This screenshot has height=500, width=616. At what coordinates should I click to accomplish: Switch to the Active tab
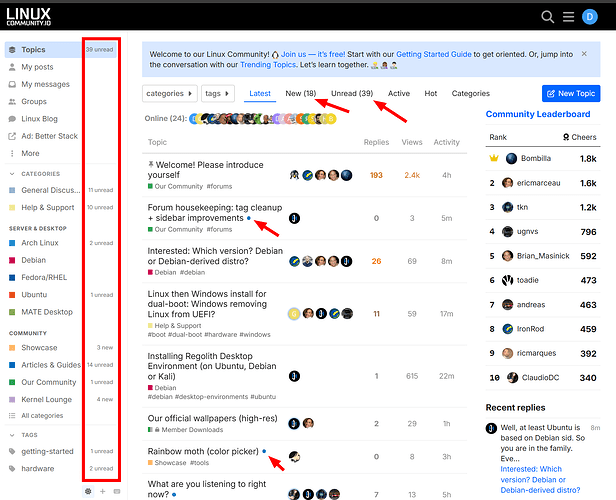pos(399,93)
